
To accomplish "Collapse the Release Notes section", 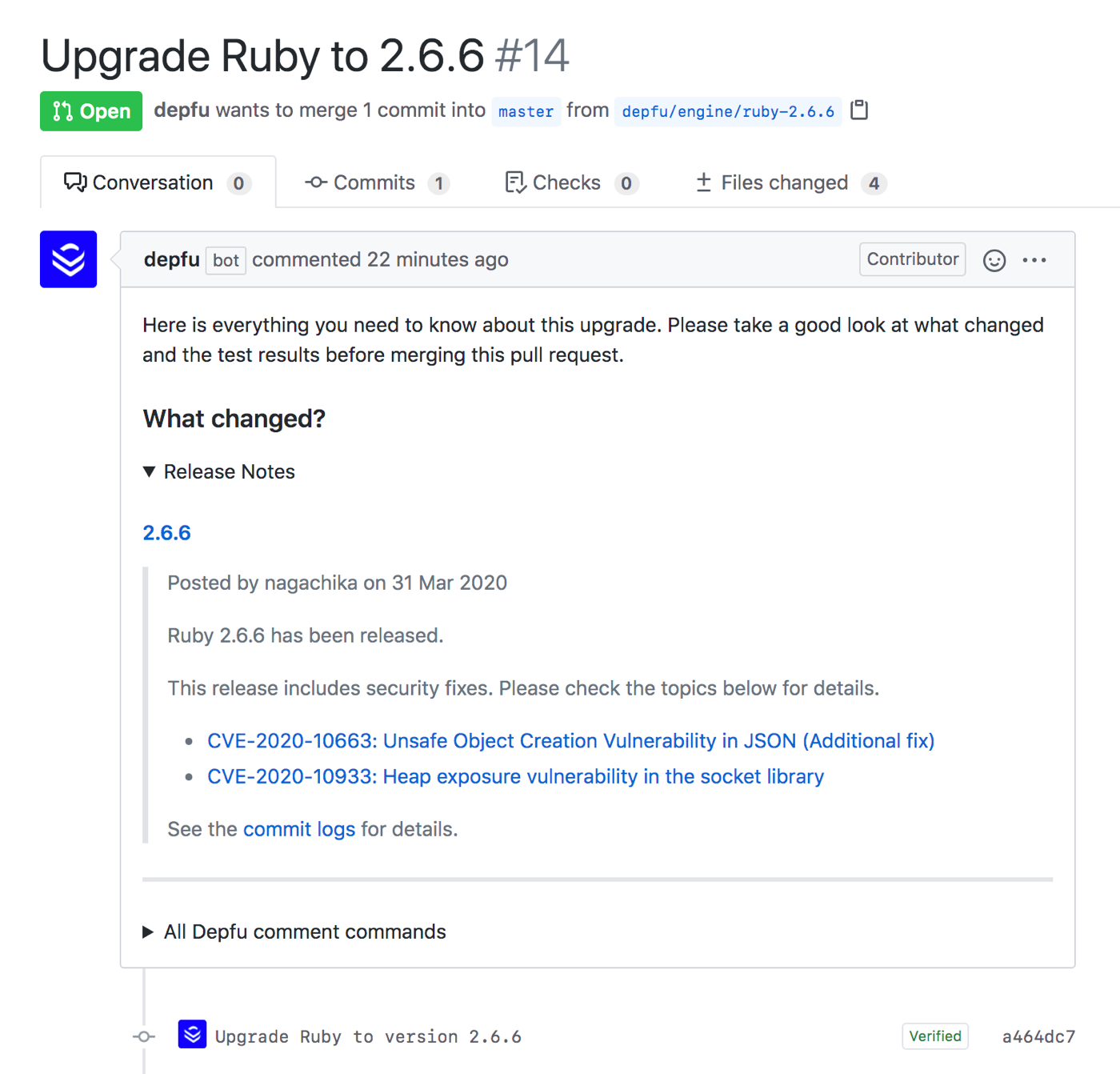I will coord(219,472).
